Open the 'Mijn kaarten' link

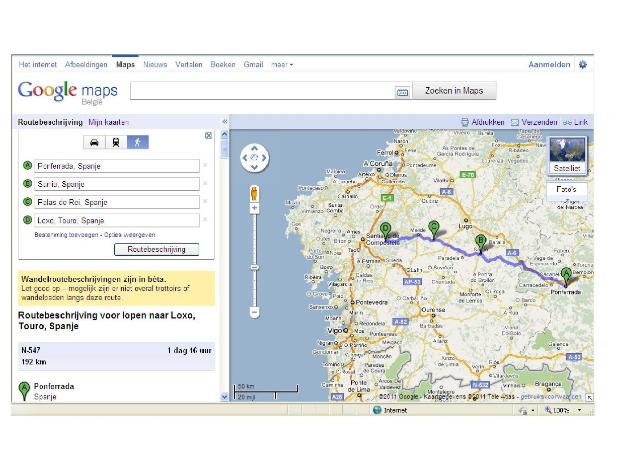[109, 122]
